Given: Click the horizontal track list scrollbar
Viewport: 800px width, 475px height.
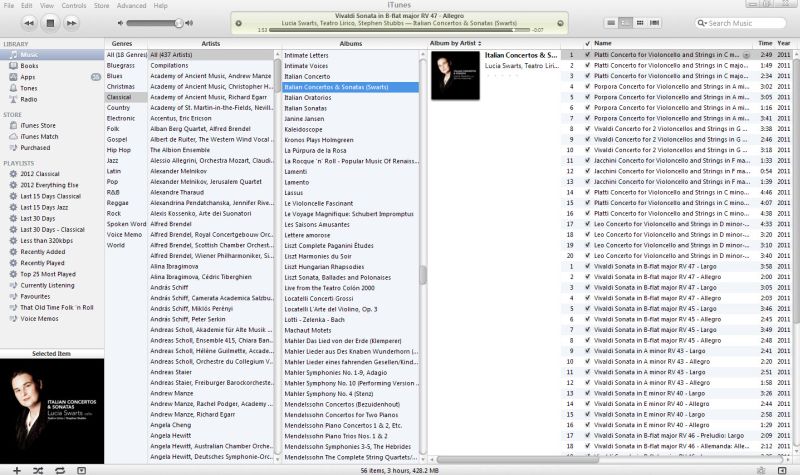Looking at the screenshot, I should tap(517, 460).
